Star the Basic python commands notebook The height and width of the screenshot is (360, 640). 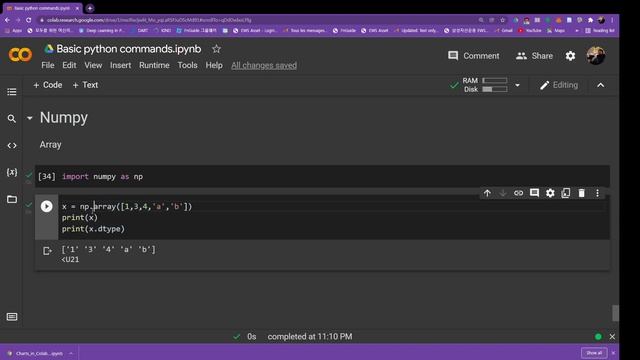click(x=216, y=49)
